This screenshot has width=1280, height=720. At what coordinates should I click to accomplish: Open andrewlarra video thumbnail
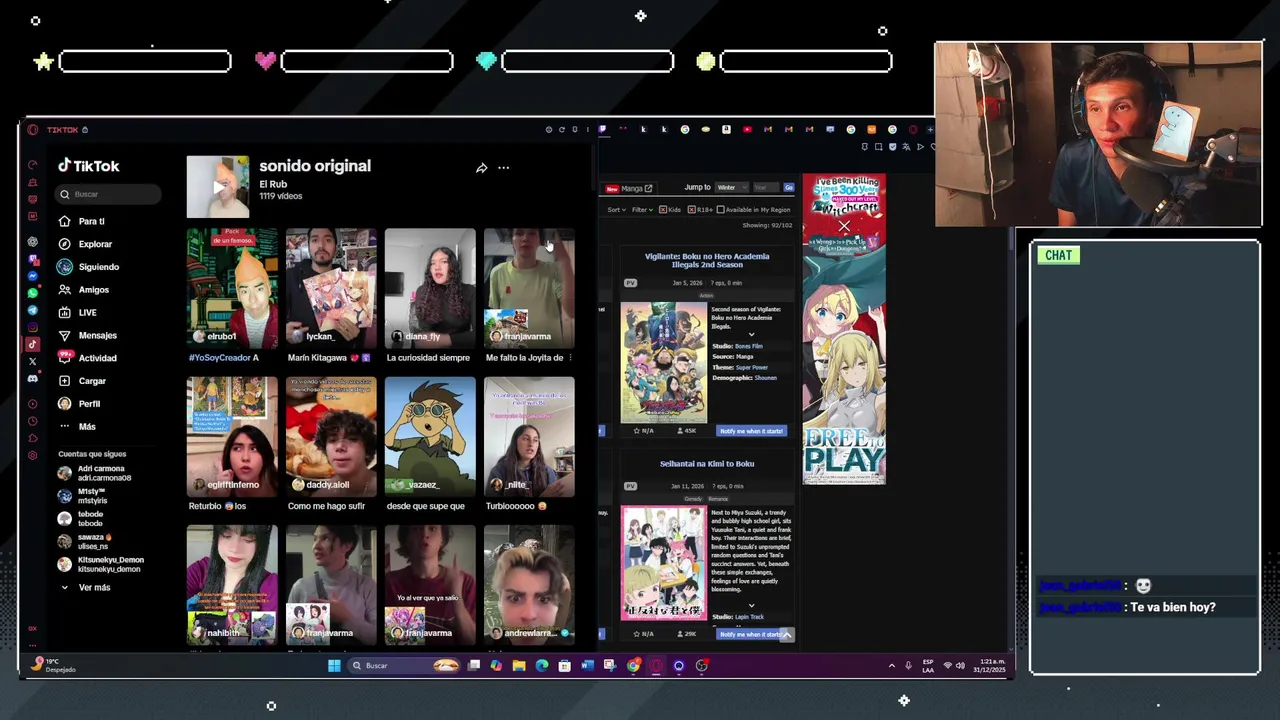(x=529, y=584)
